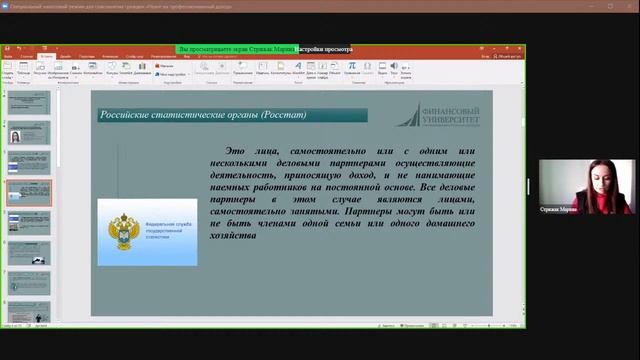Open My Add-ins dropdown
Screen dimensions: 640x360
pyautogui.click(x=172, y=74)
